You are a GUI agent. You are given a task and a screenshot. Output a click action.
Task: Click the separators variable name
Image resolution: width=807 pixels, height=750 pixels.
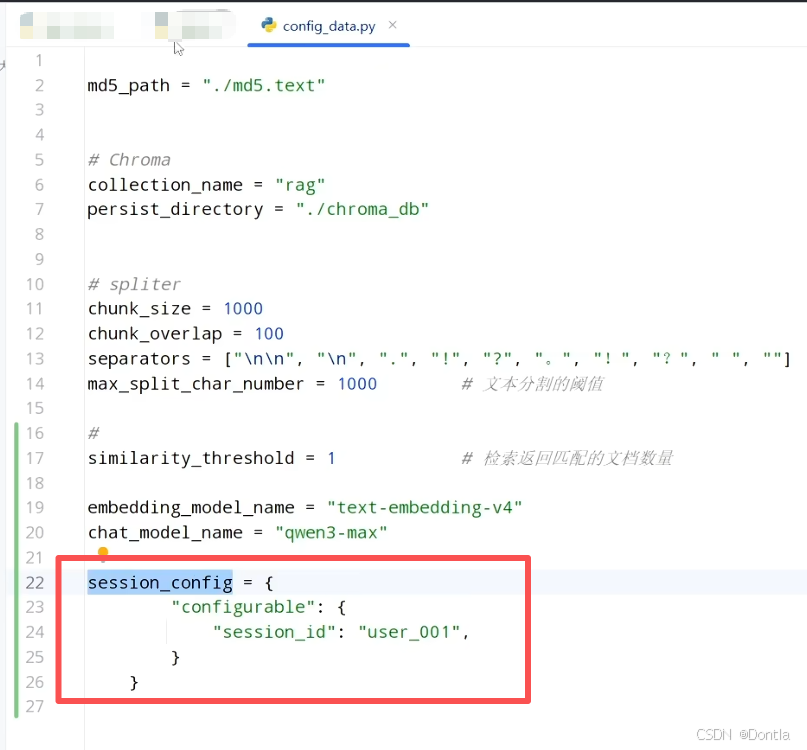[x=139, y=359]
